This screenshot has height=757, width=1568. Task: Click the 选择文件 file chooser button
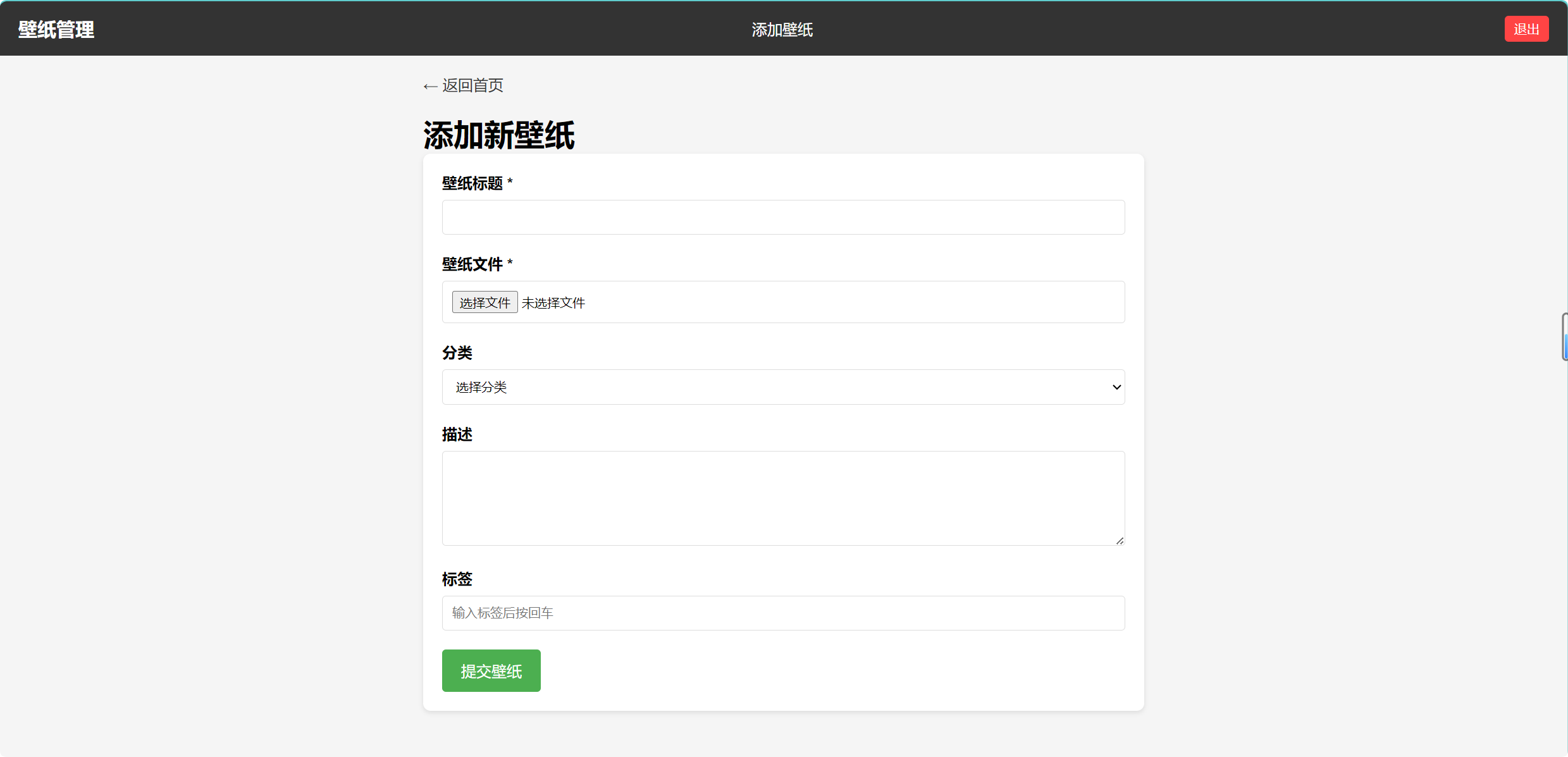(485, 302)
